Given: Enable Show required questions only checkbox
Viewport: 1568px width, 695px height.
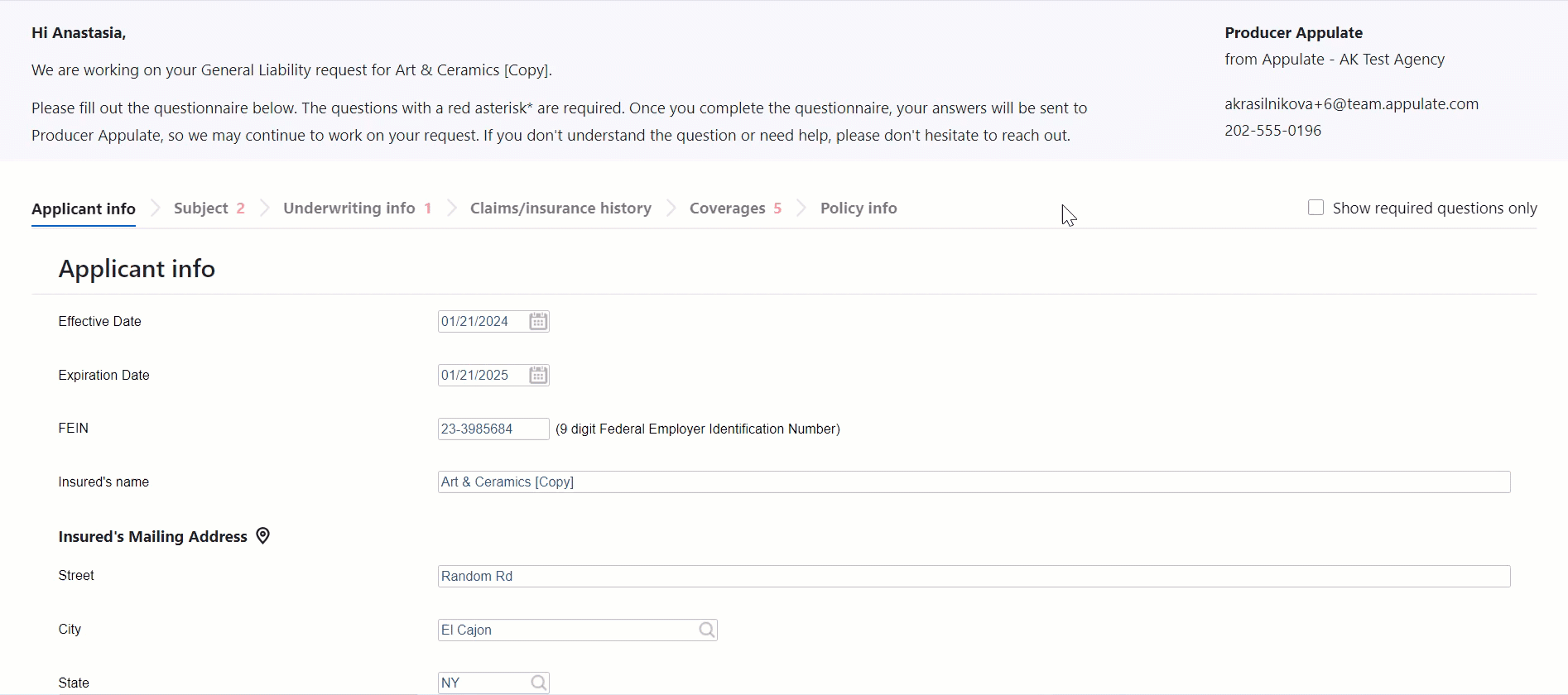Looking at the screenshot, I should (1315, 208).
